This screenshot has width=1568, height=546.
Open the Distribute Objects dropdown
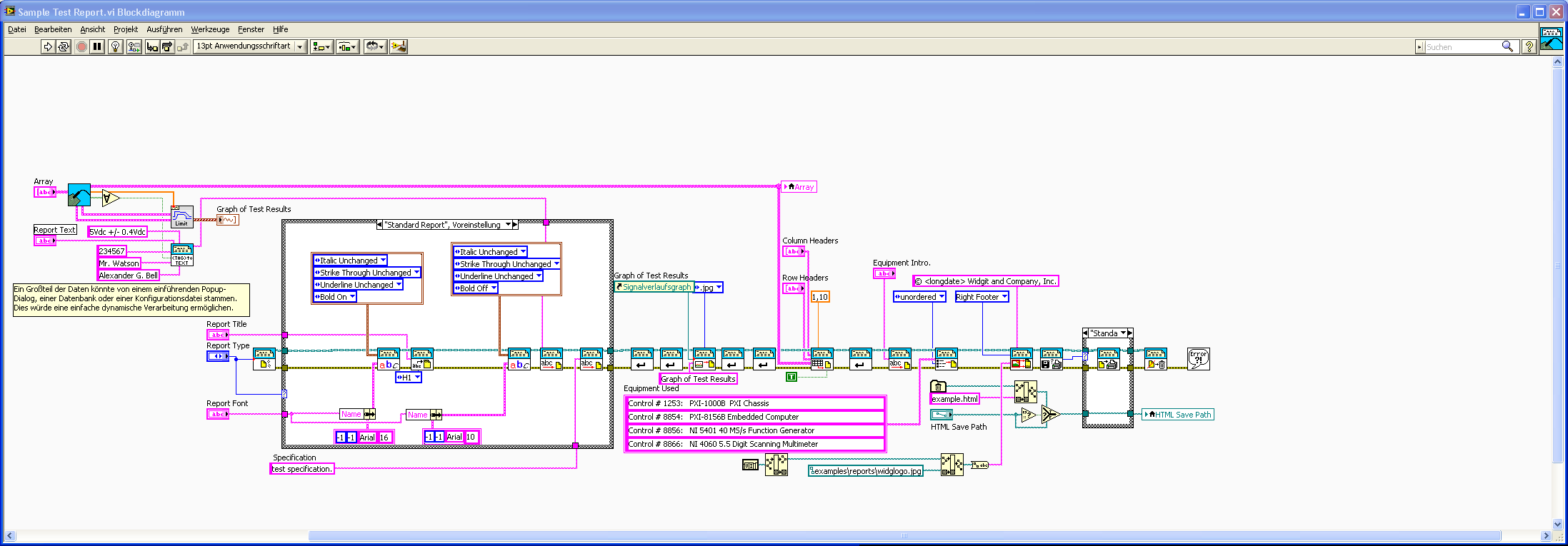[348, 46]
